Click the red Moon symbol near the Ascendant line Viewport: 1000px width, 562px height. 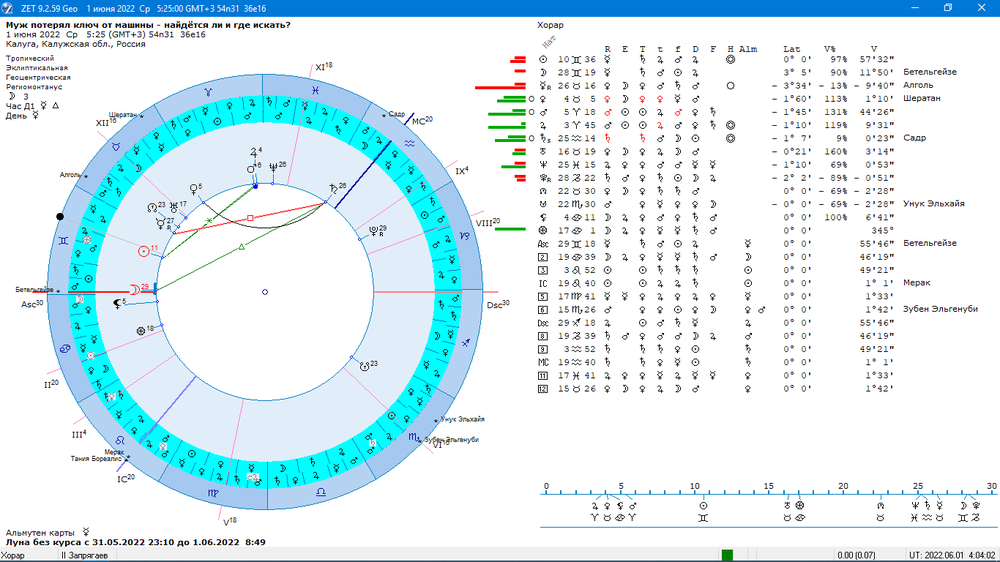[x=135, y=289]
